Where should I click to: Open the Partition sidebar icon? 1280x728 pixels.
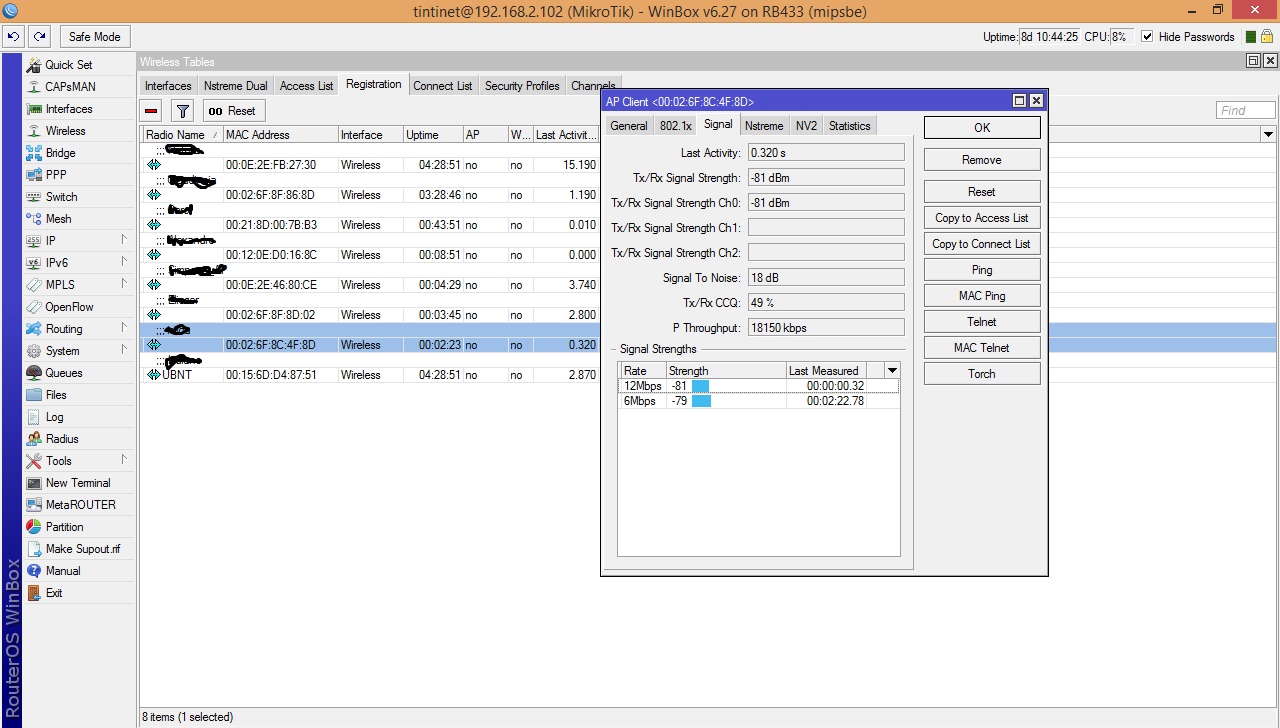point(34,527)
